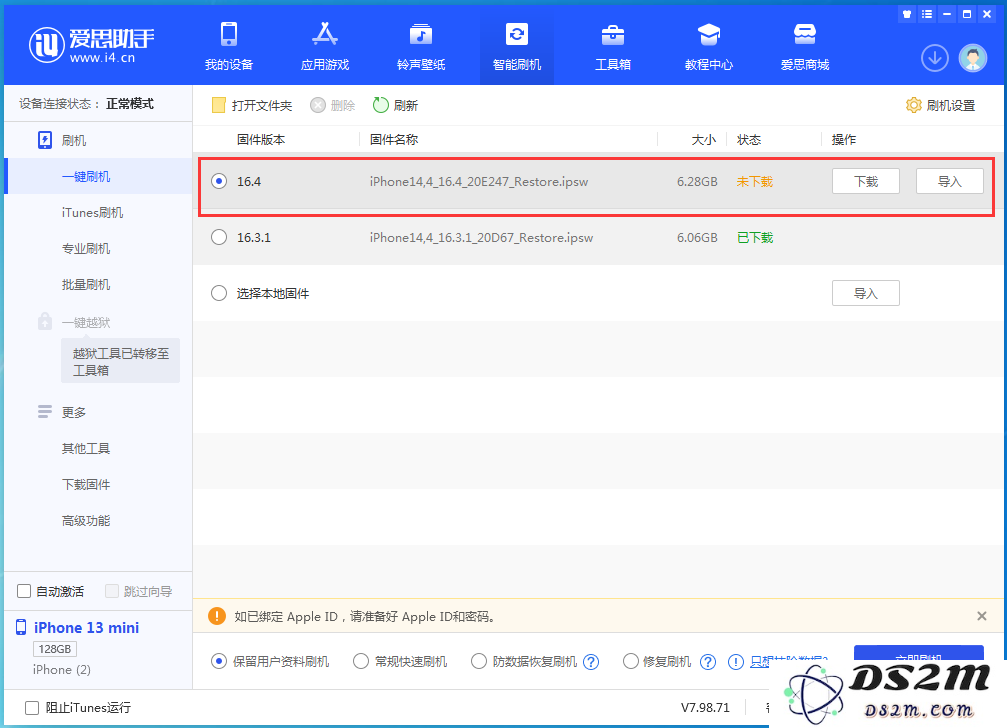This screenshot has height=728, width=1007.
Task: Click the partly hidden blue flash button
Action: click(918, 652)
